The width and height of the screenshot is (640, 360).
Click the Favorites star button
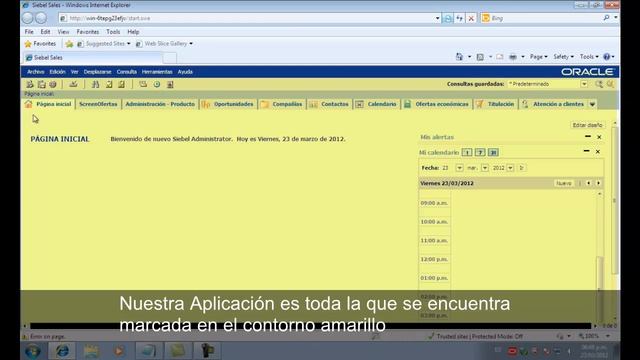point(40,44)
